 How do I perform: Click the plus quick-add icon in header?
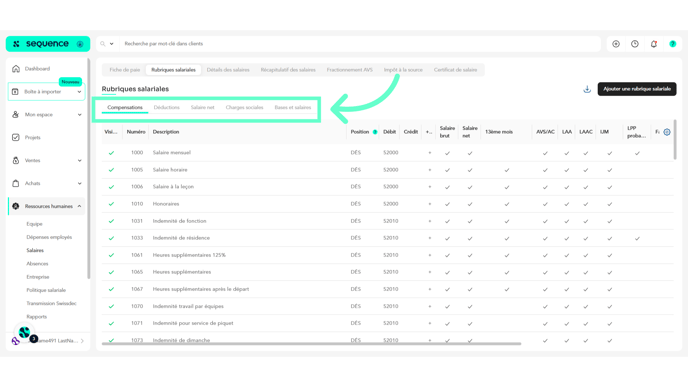click(616, 44)
